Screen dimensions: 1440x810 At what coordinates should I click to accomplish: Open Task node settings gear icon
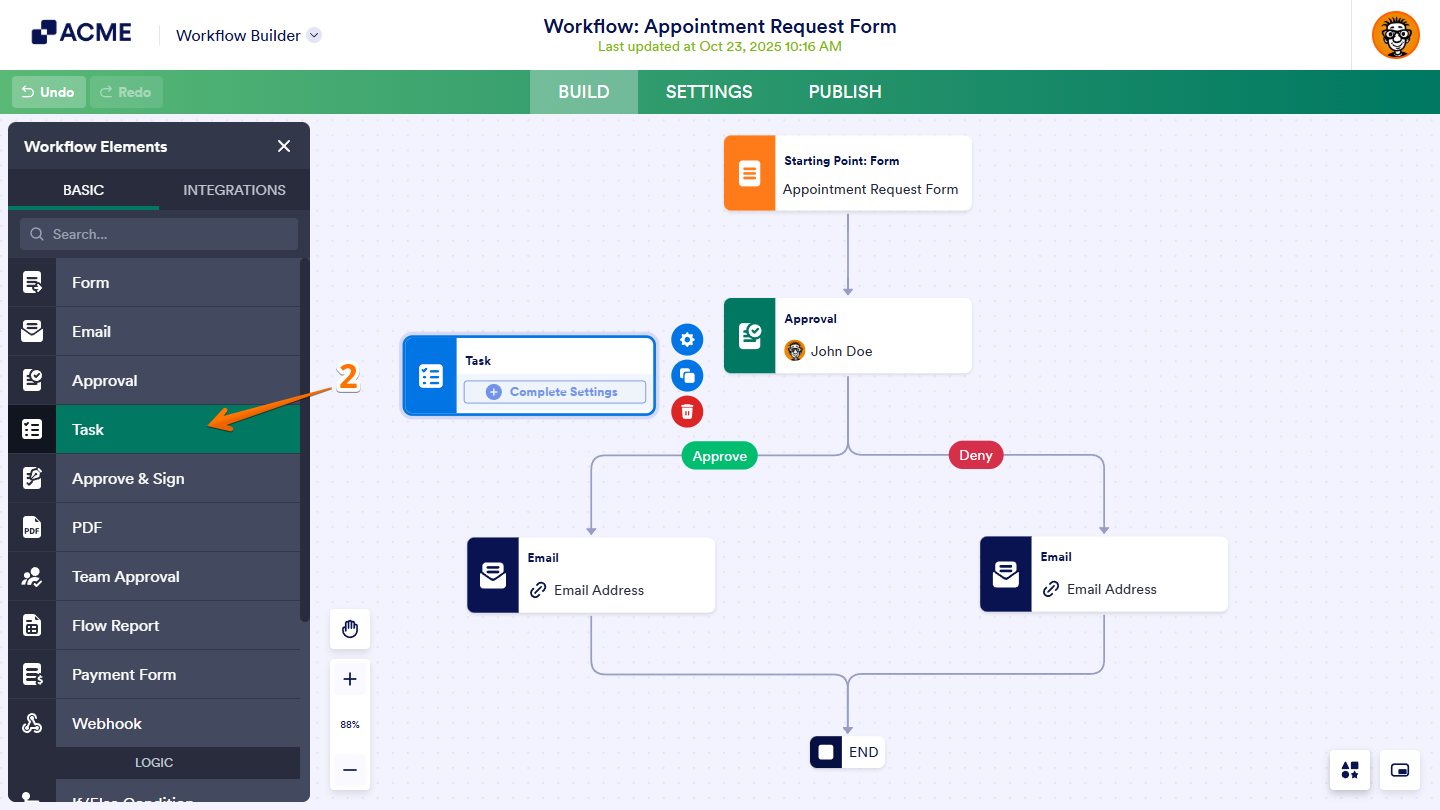coord(687,340)
